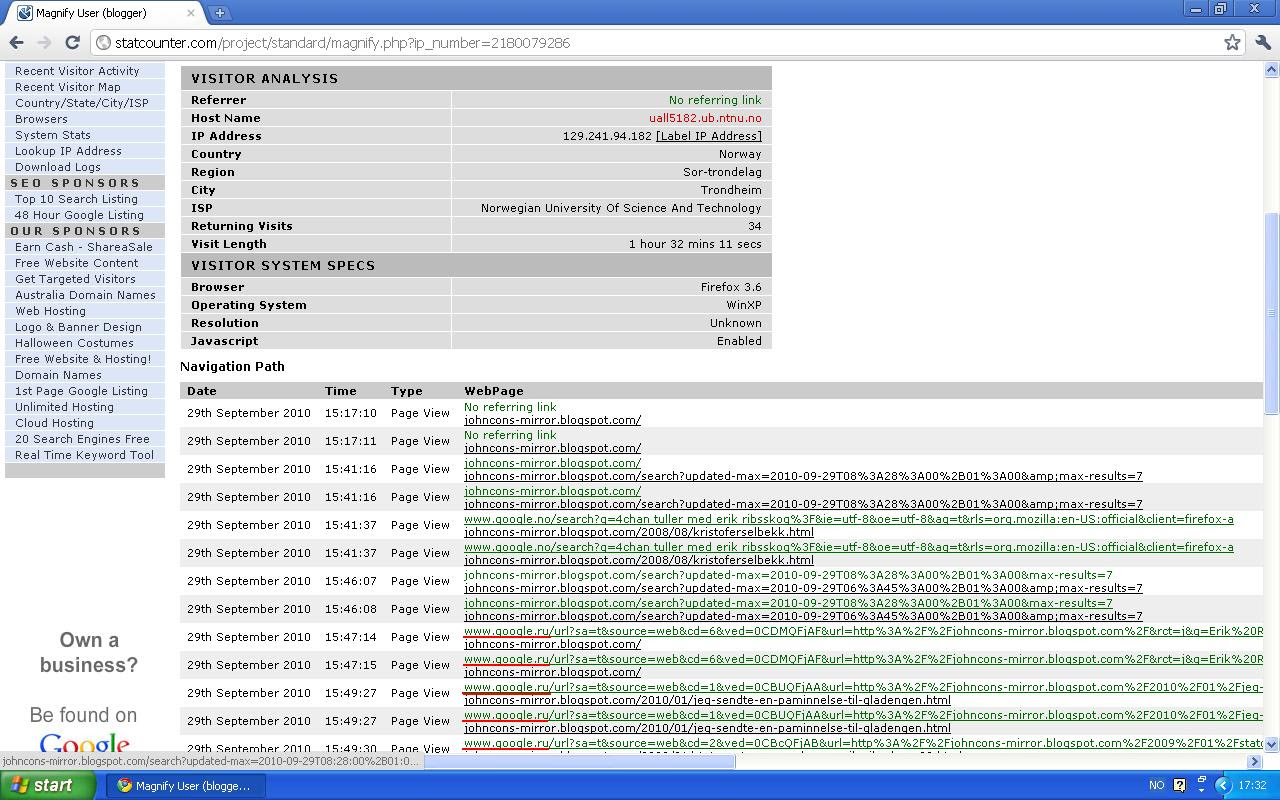
Task: Open google.ru referrer link at 15:47:14
Action: pyautogui.click(x=863, y=631)
